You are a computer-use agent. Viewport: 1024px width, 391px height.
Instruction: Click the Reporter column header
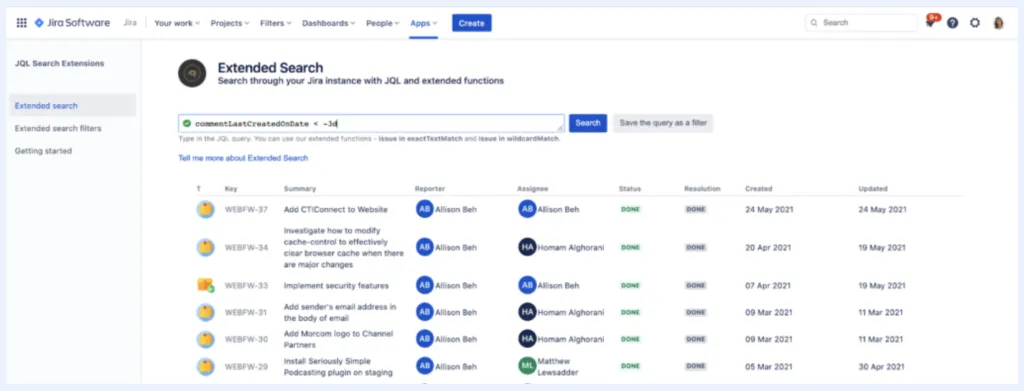click(x=430, y=189)
